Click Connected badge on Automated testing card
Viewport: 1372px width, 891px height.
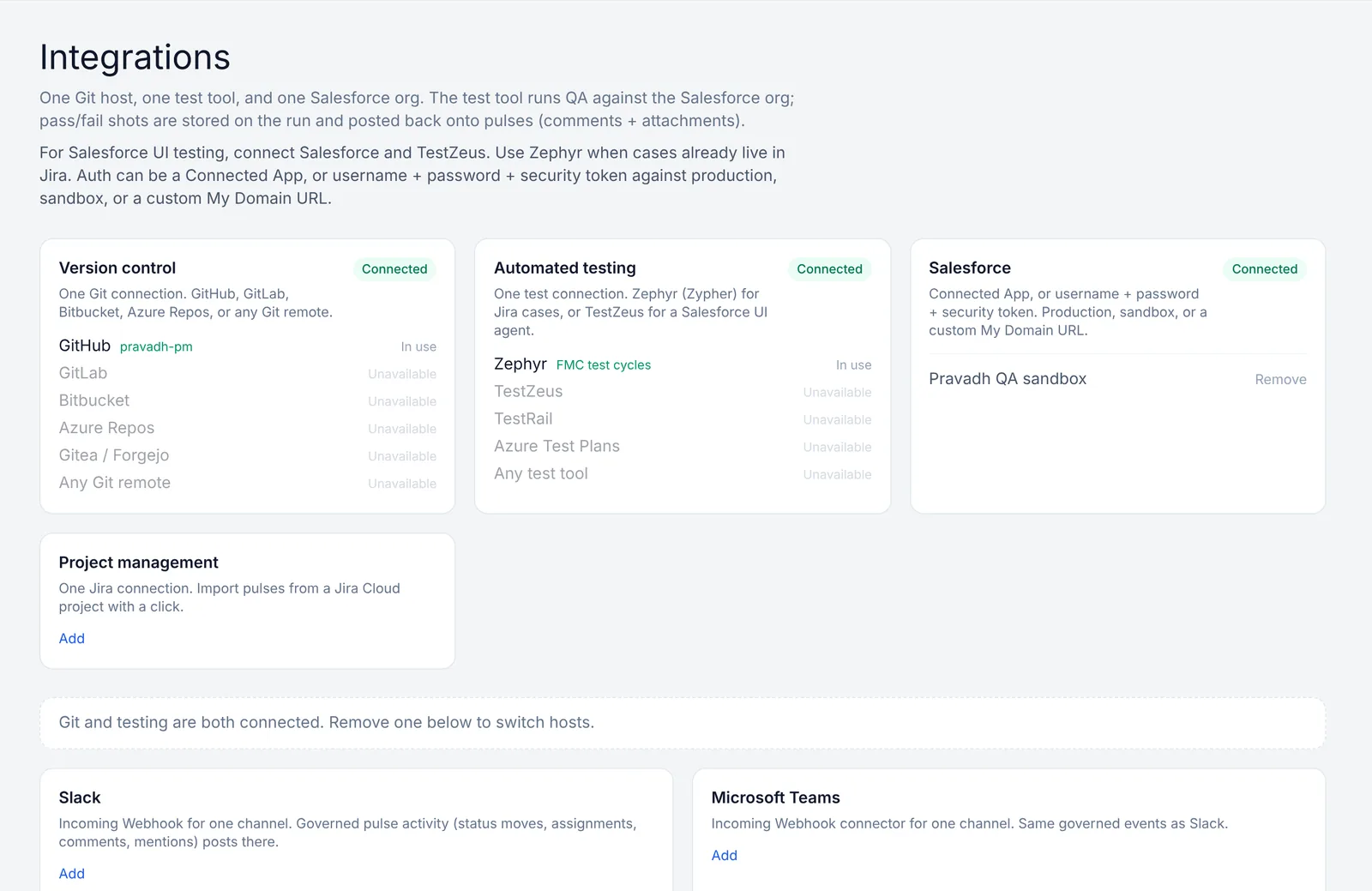pos(829,268)
